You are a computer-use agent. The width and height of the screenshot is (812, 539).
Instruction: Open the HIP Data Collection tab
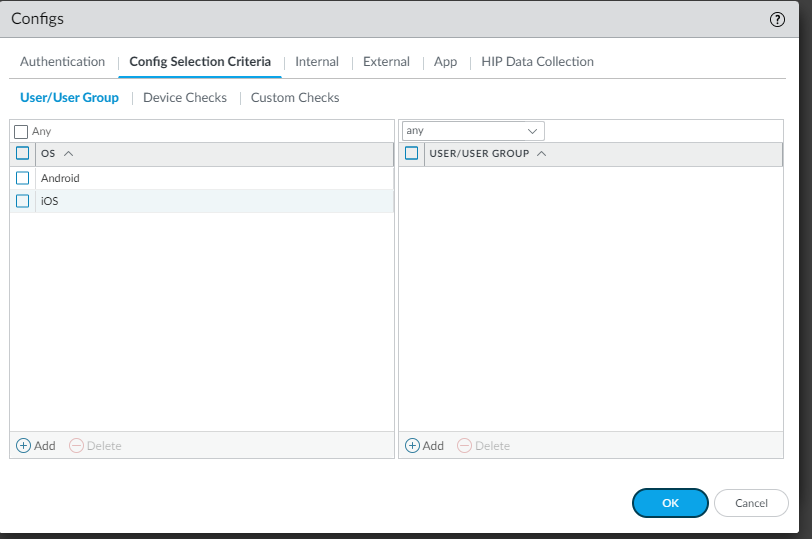[x=537, y=62]
